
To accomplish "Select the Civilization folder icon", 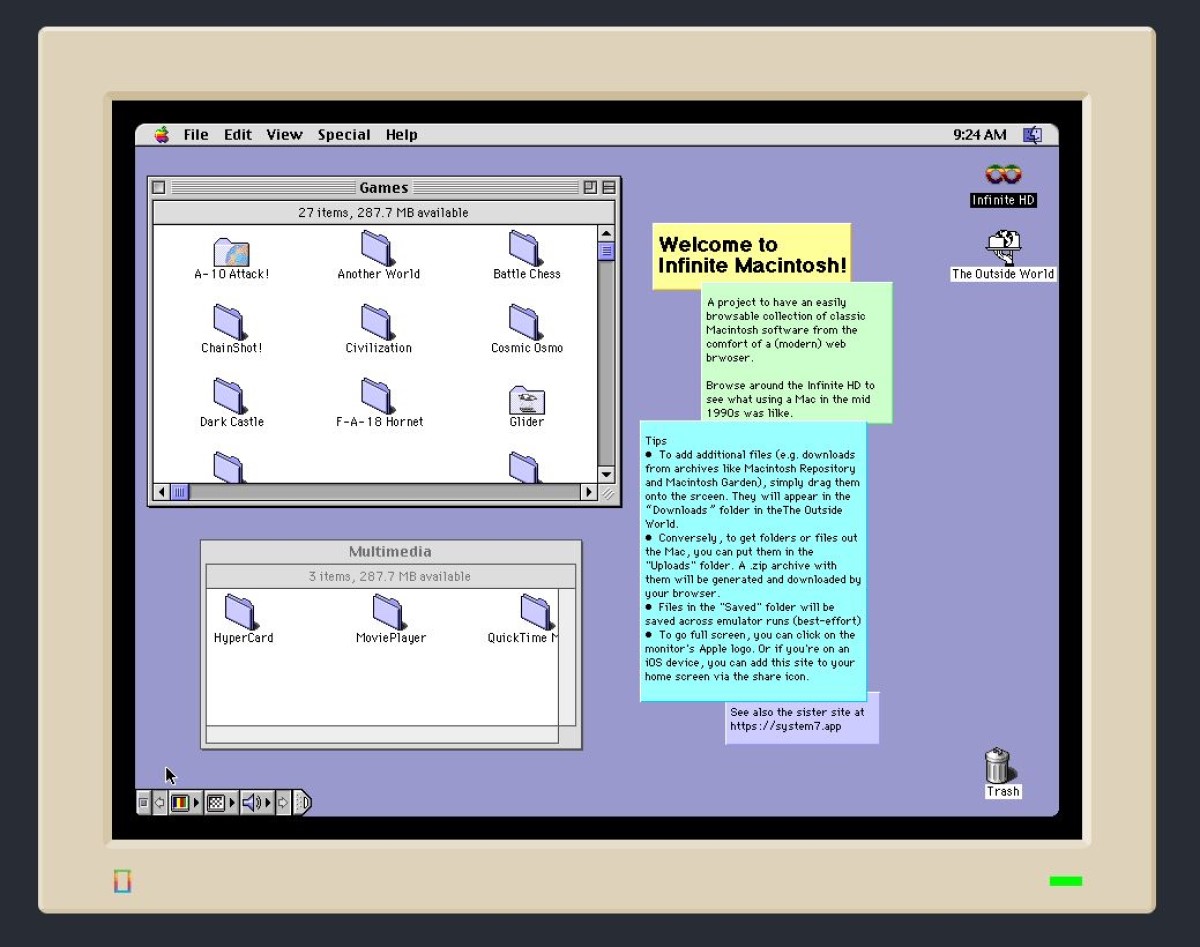I will pyautogui.click(x=378, y=322).
